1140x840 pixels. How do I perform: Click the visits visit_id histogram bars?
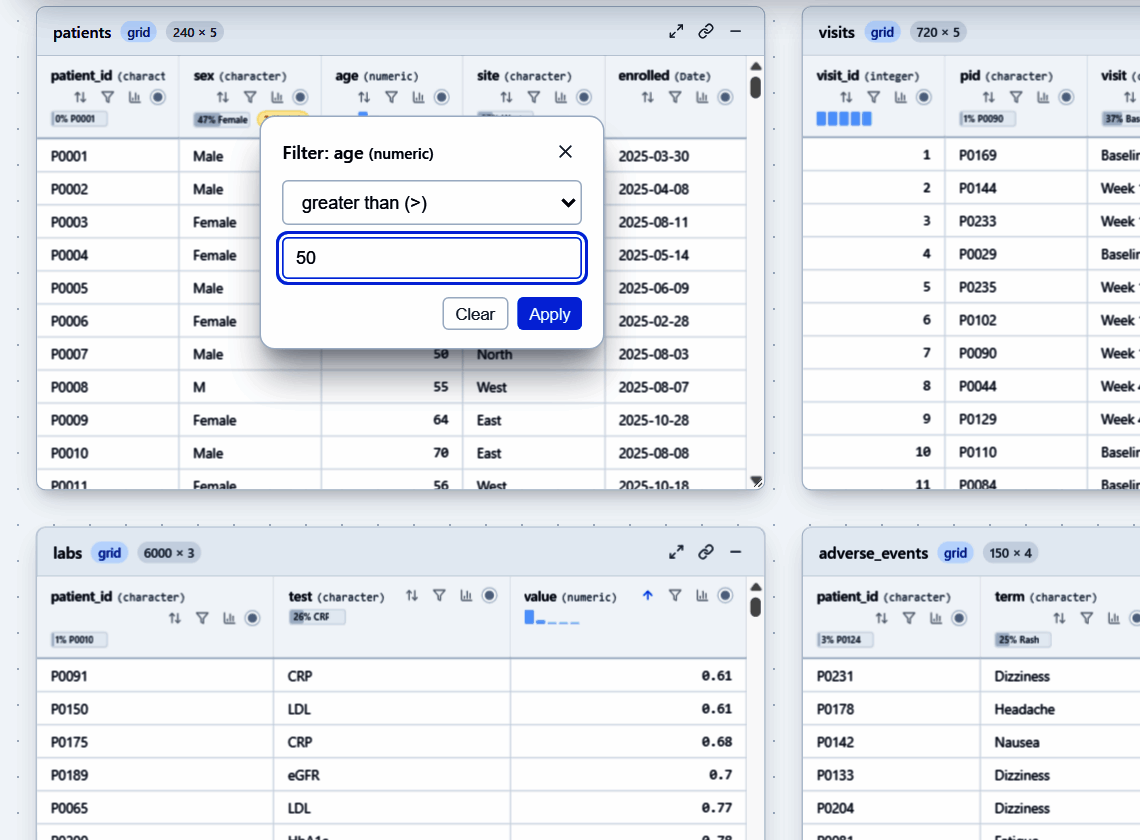coord(843,119)
